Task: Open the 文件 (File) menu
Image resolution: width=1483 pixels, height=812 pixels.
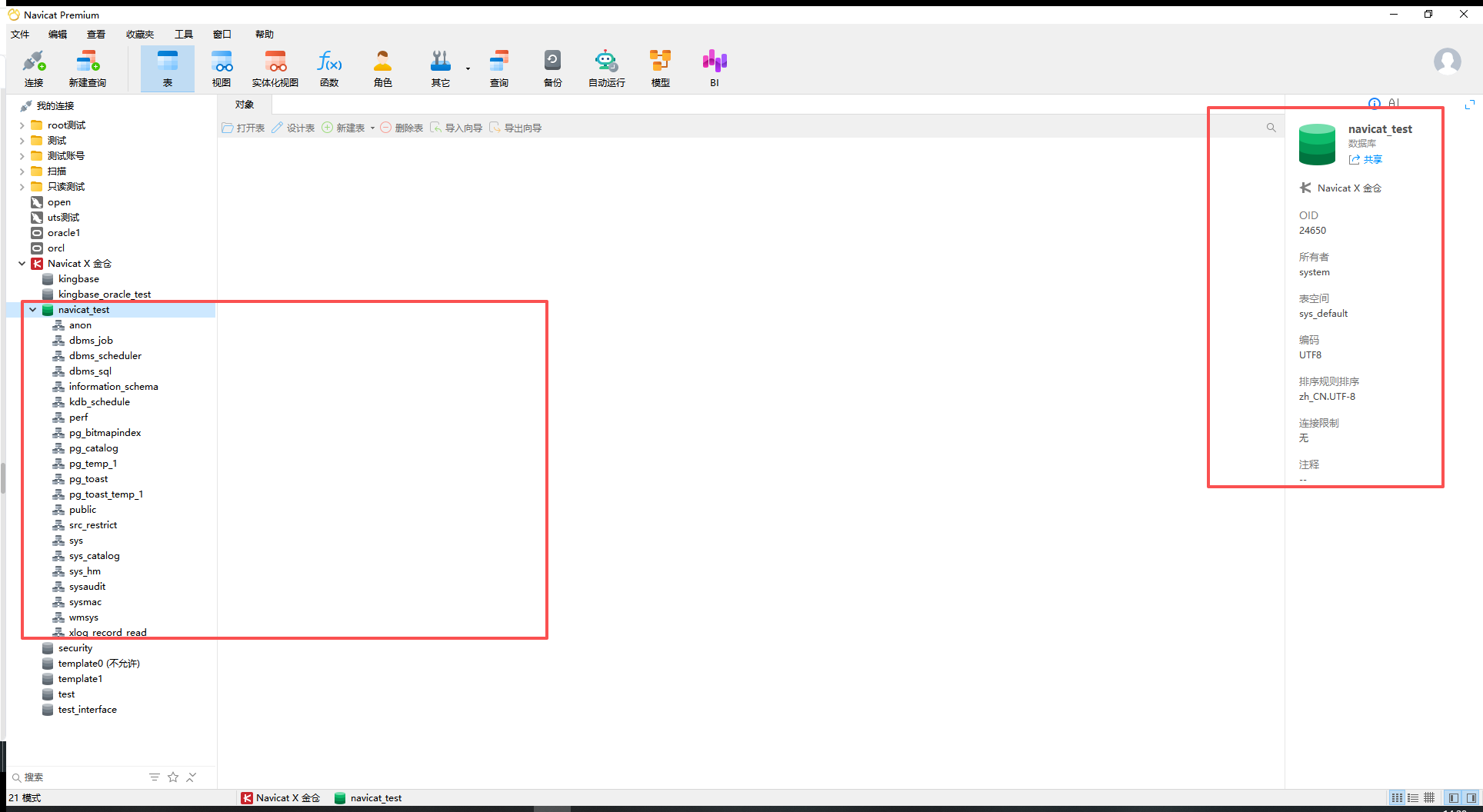Action: (20, 35)
